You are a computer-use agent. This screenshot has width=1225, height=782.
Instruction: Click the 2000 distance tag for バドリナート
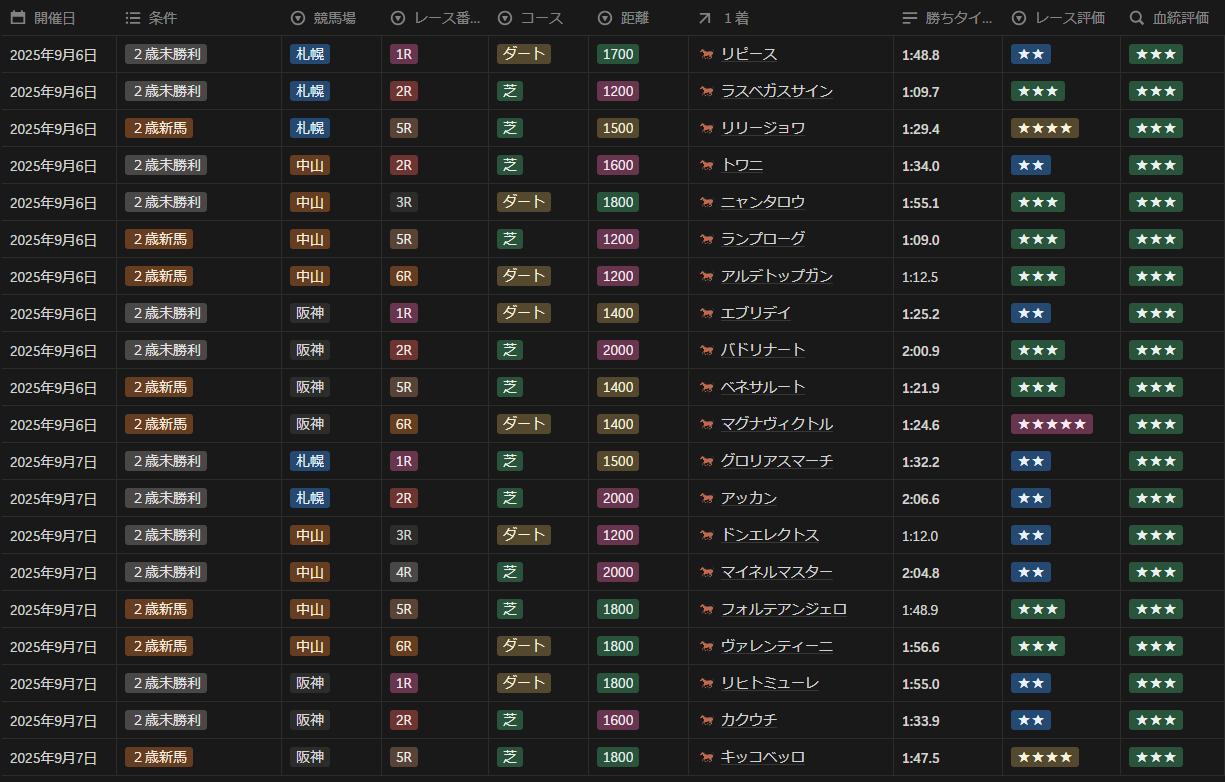pyautogui.click(x=618, y=350)
